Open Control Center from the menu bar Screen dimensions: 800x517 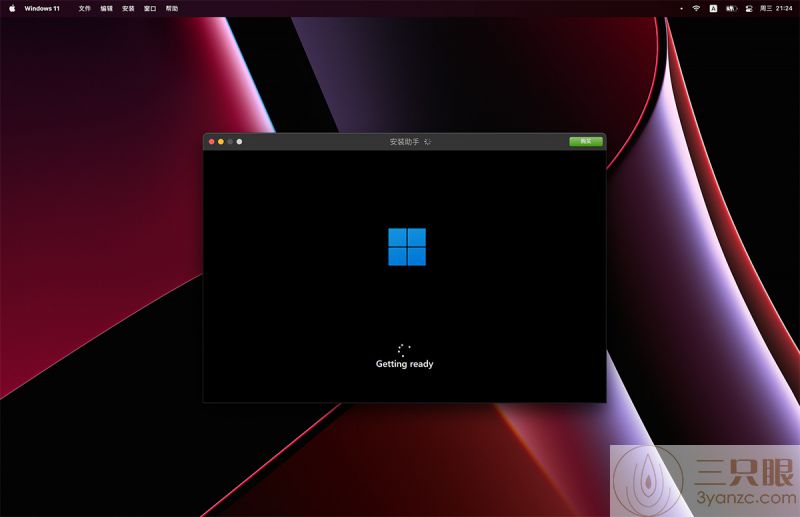[x=749, y=8]
